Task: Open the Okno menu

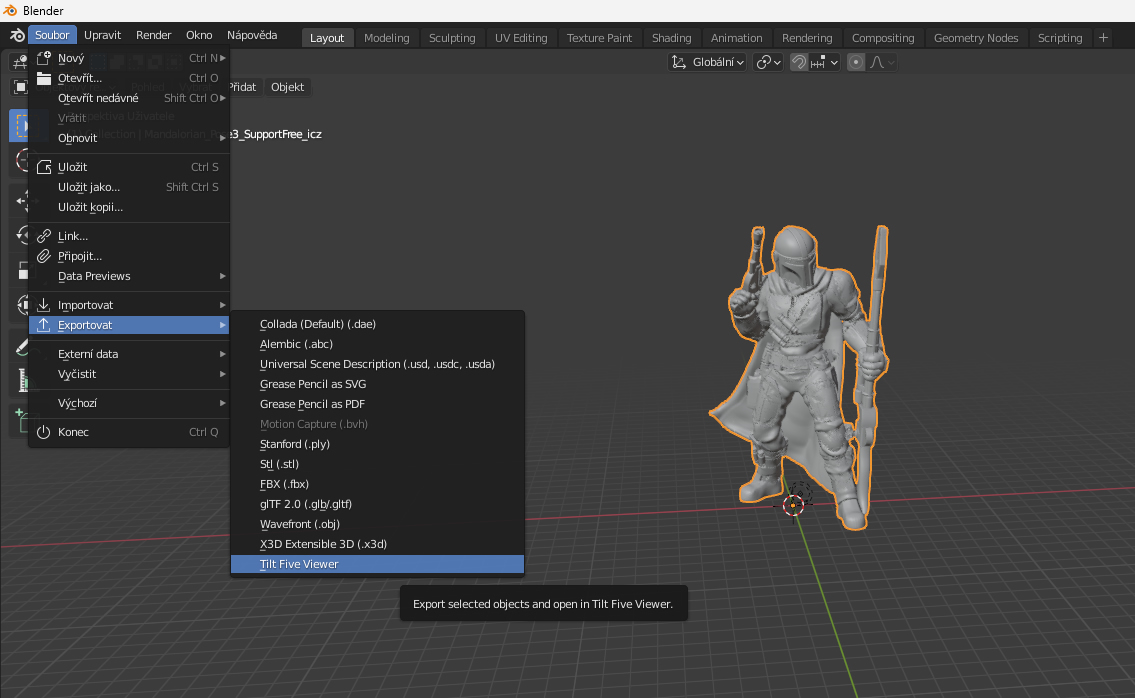Action: (199, 35)
